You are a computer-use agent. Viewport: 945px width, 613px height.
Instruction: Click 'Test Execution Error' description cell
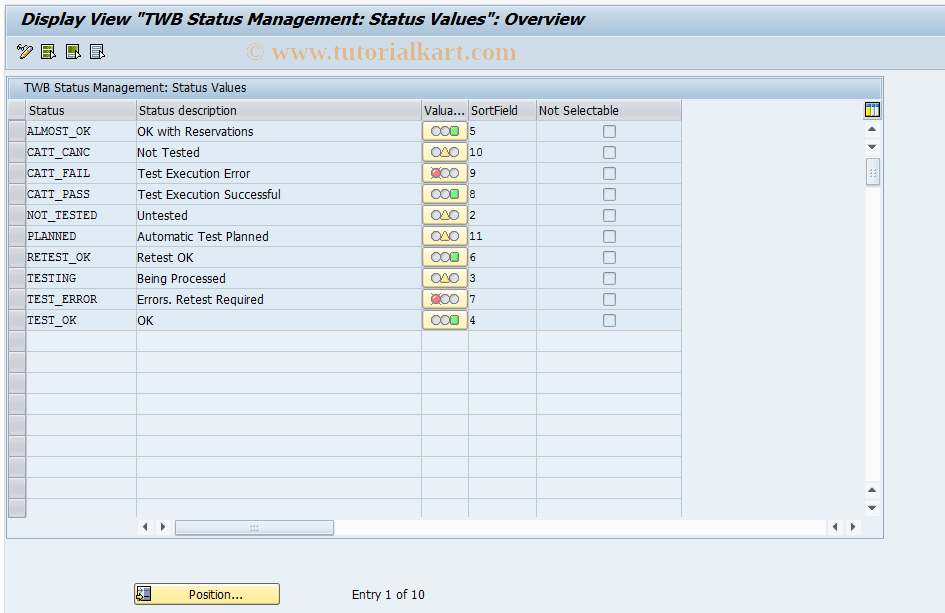[x=279, y=174]
